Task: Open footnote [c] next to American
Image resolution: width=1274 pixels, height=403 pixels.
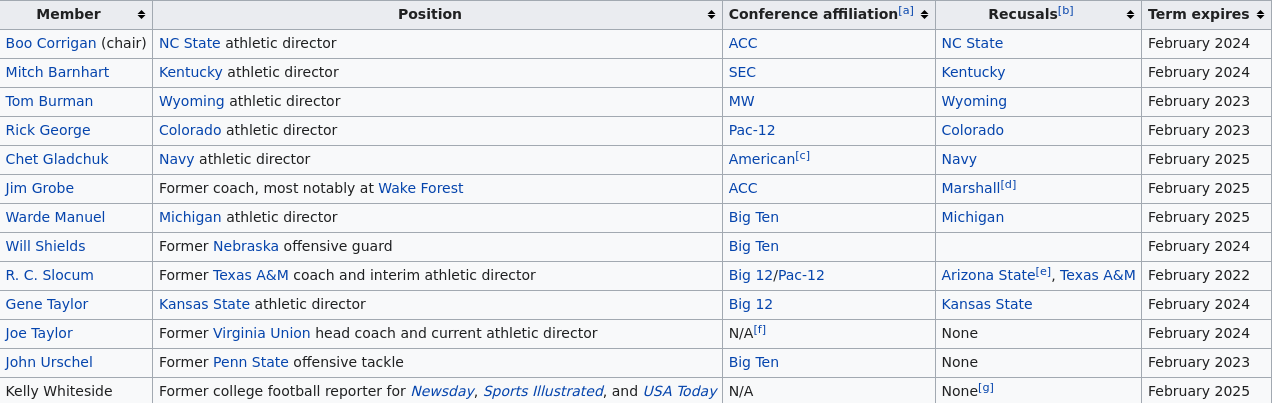Action: click(803, 155)
